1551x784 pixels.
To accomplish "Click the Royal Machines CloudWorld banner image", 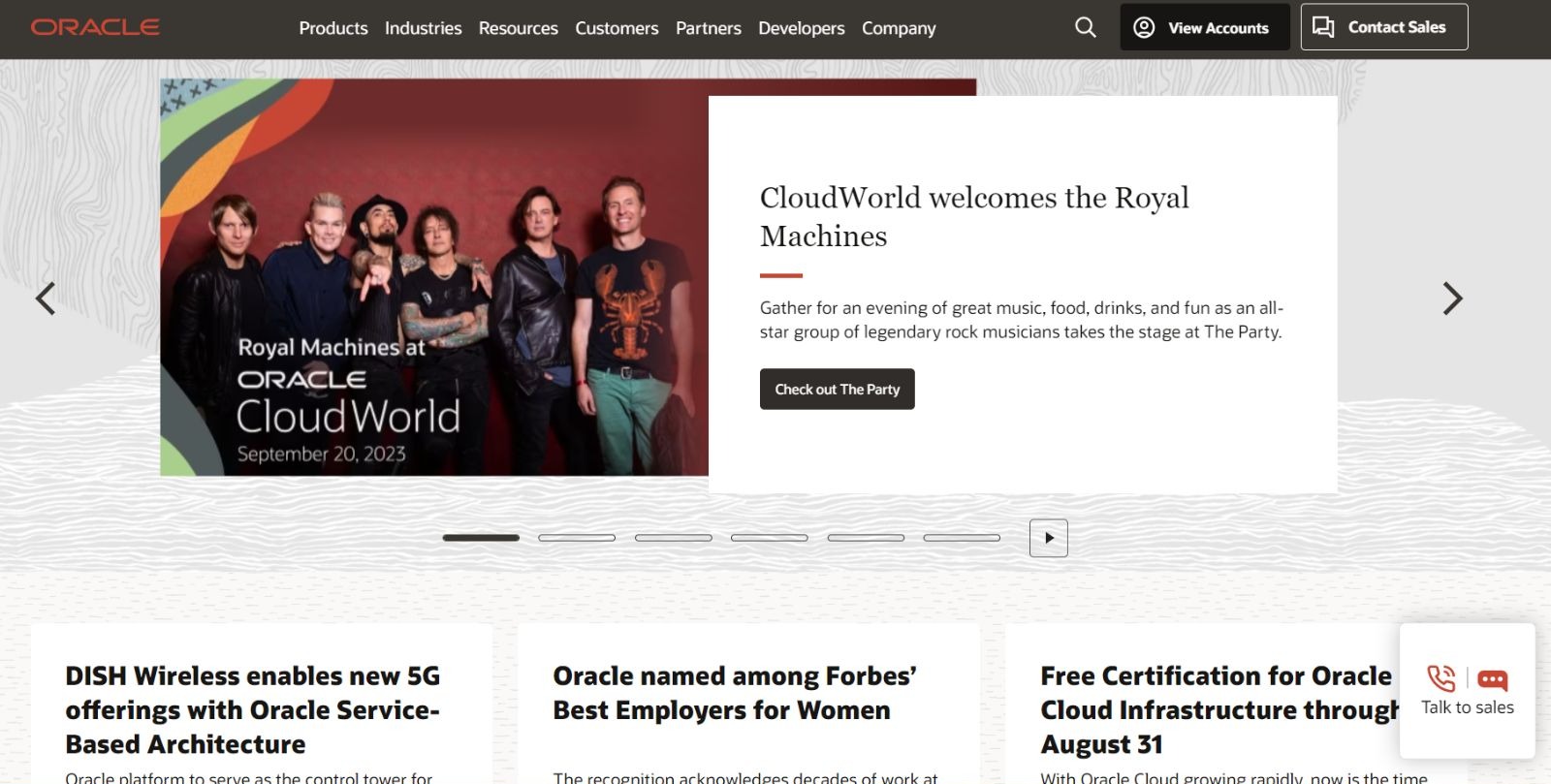I will tap(434, 277).
